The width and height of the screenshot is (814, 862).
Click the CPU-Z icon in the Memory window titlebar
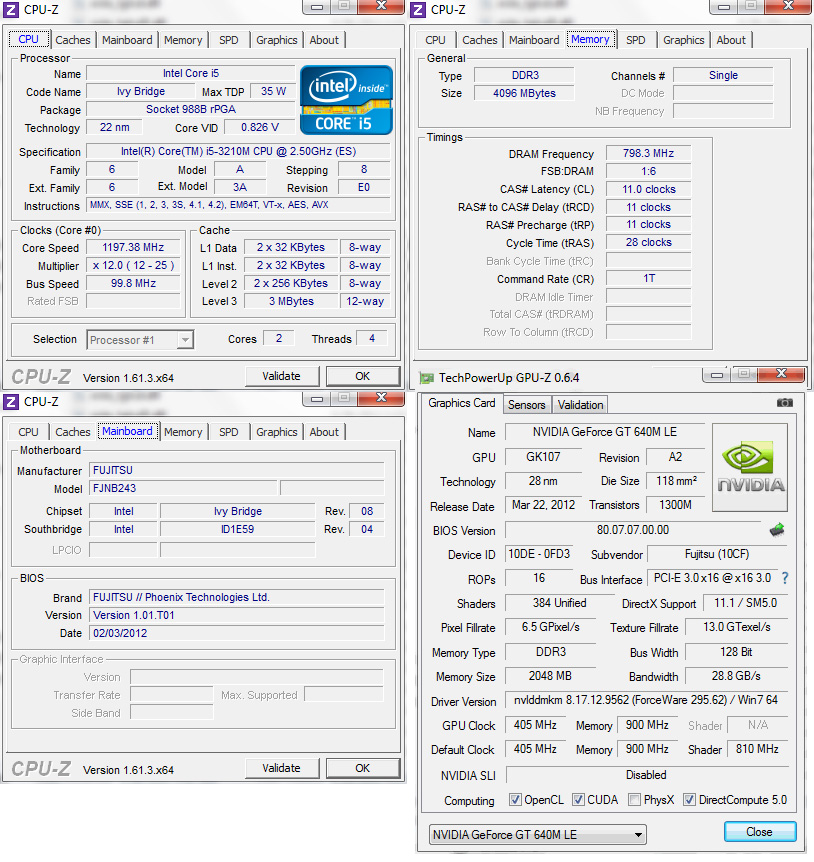click(x=419, y=9)
